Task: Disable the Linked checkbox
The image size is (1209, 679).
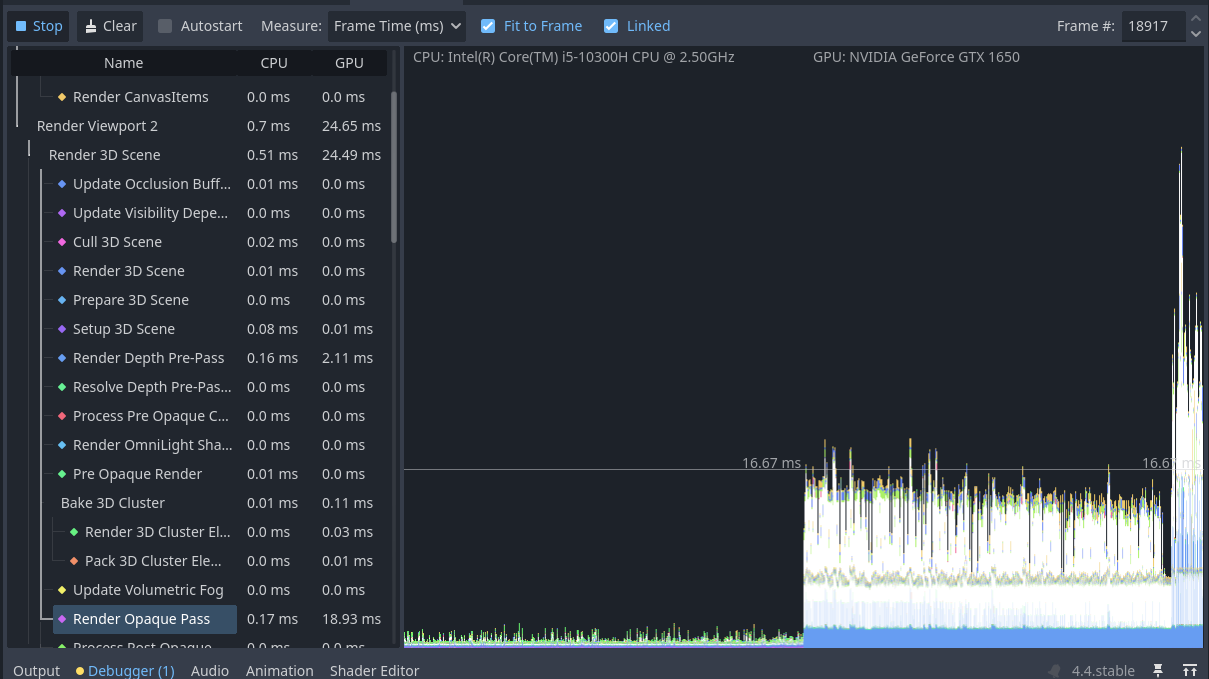Action: (611, 26)
